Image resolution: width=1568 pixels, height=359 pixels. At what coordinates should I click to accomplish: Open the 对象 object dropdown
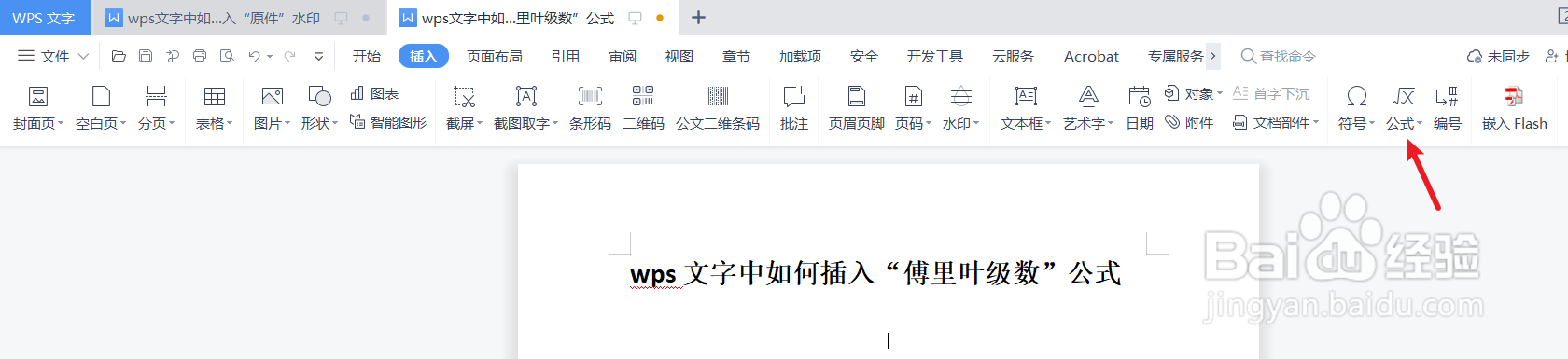click(1194, 93)
